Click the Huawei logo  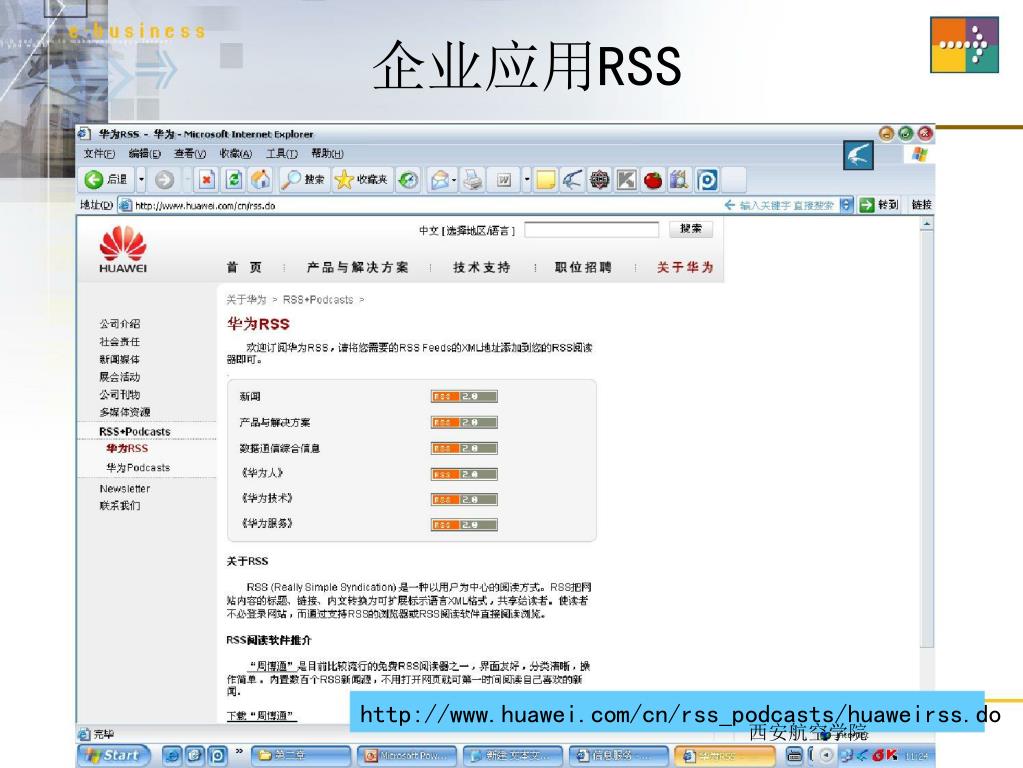pos(123,249)
